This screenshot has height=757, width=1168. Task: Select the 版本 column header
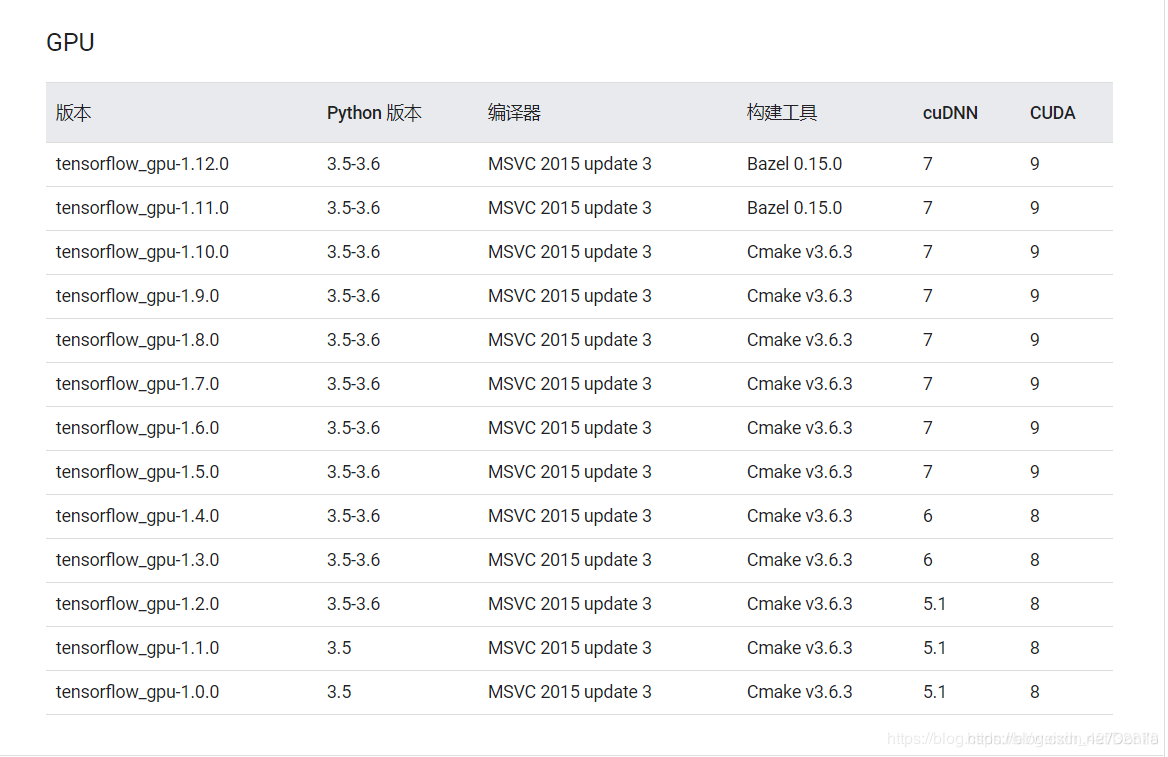point(73,113)
